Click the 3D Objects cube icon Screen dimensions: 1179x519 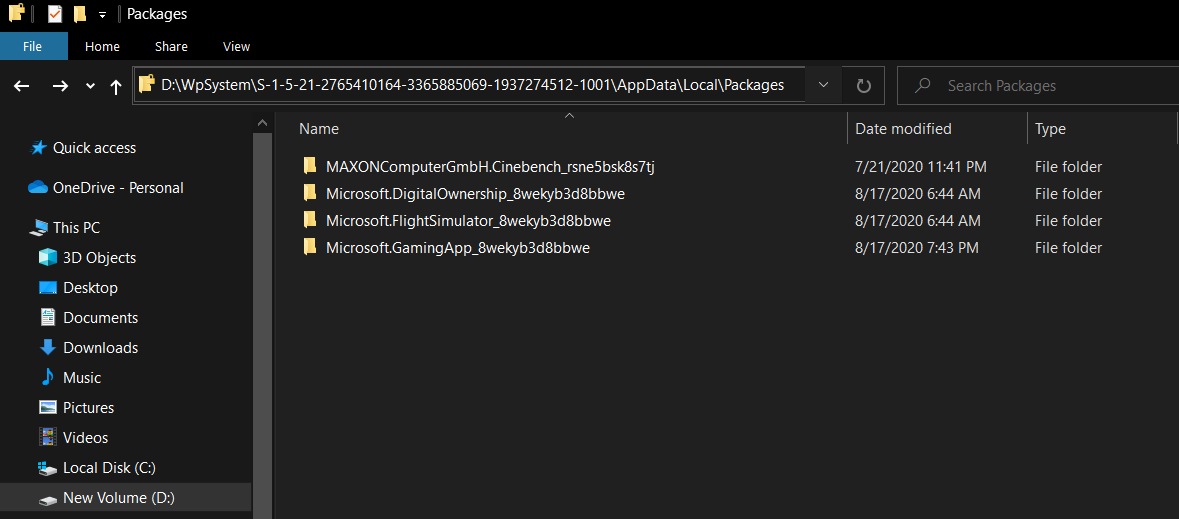(48, 257)
